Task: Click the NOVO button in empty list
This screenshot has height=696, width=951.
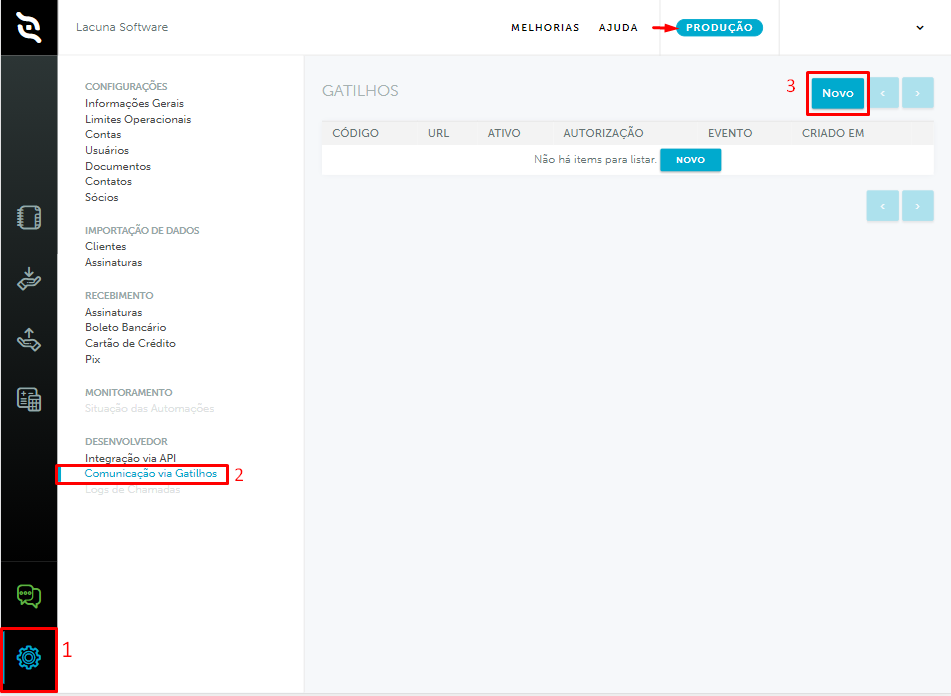Action: click(x=690, y=160)
